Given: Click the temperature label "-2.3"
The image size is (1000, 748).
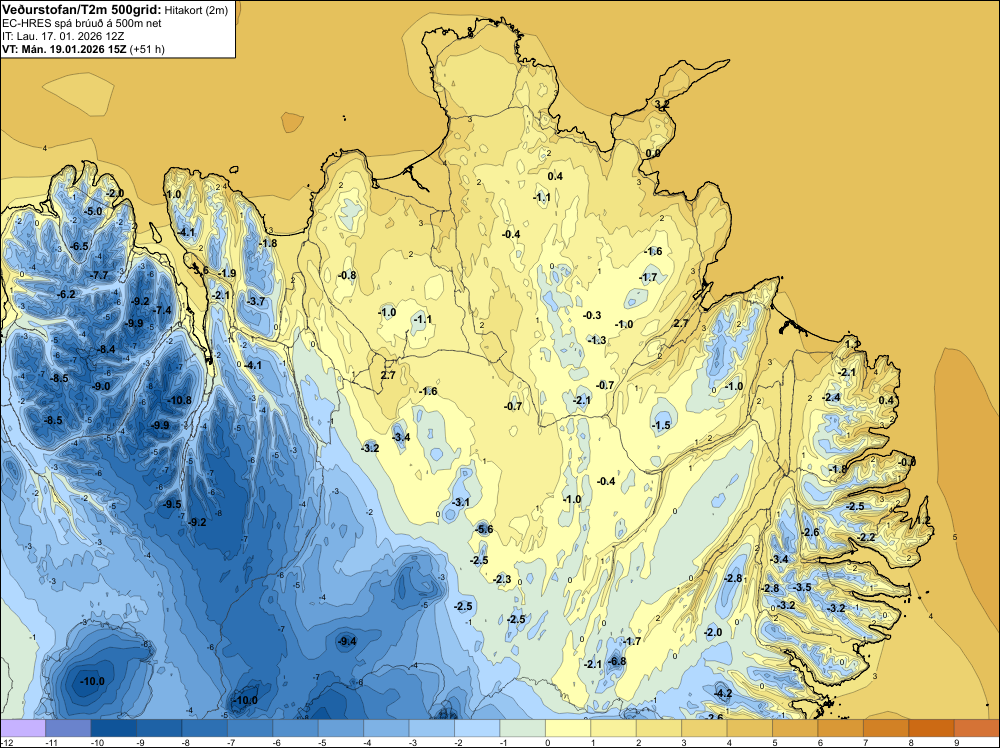Looking at the screenshot, I should click(503, 580).
